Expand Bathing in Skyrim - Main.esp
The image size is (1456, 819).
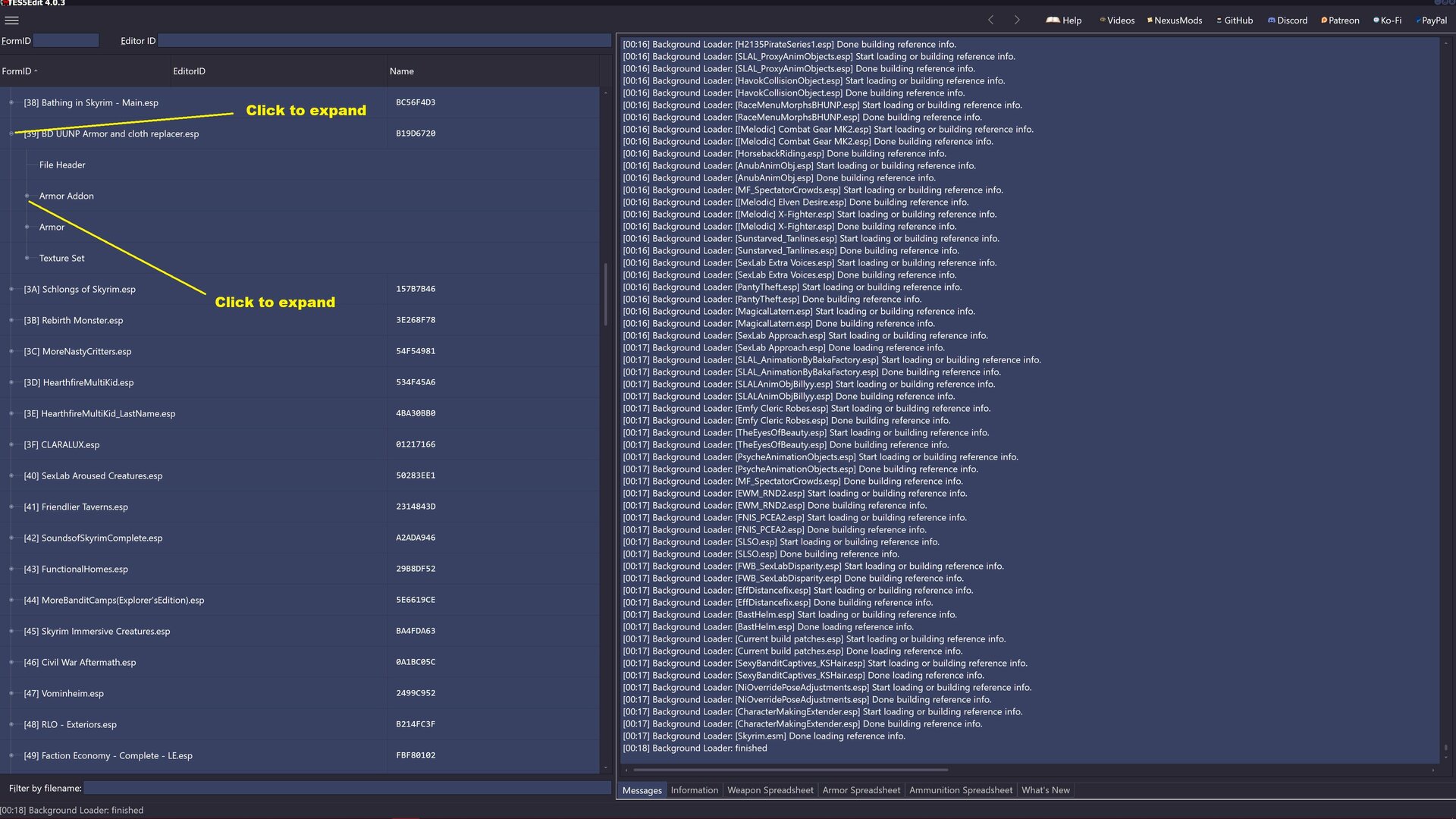pos(11,102)
